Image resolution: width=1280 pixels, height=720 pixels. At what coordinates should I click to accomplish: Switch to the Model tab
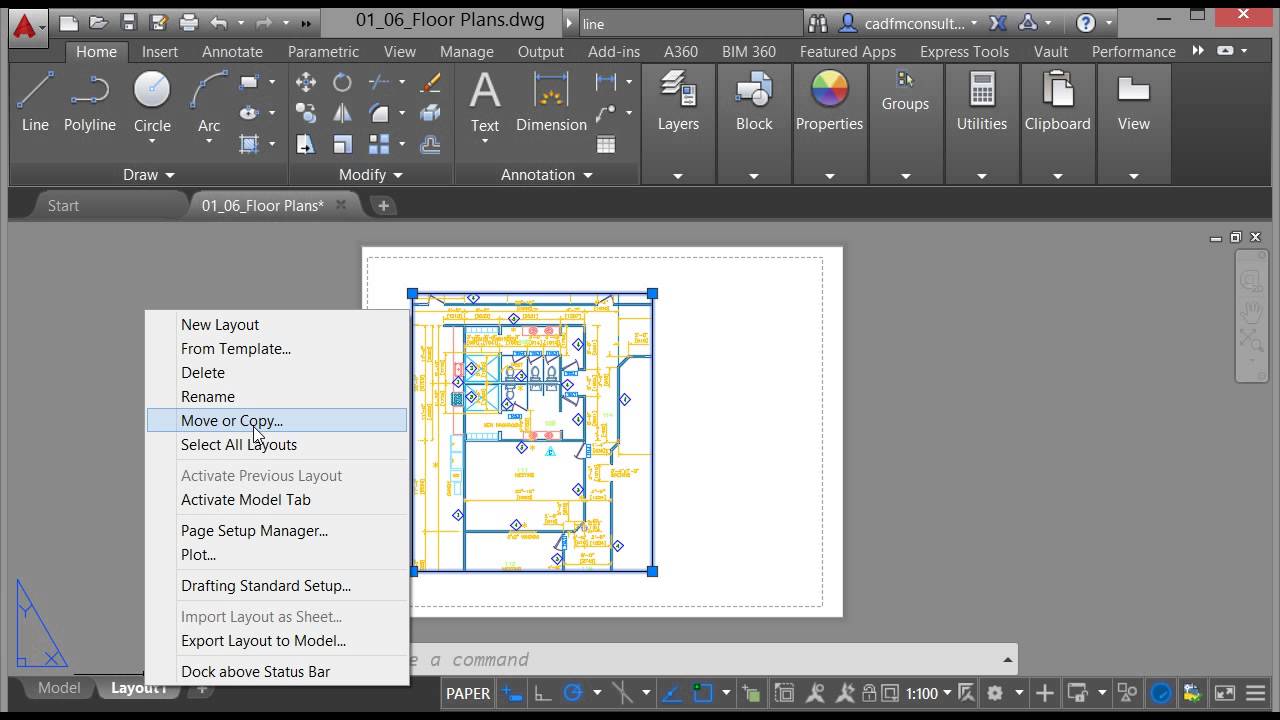click(57, 687)
